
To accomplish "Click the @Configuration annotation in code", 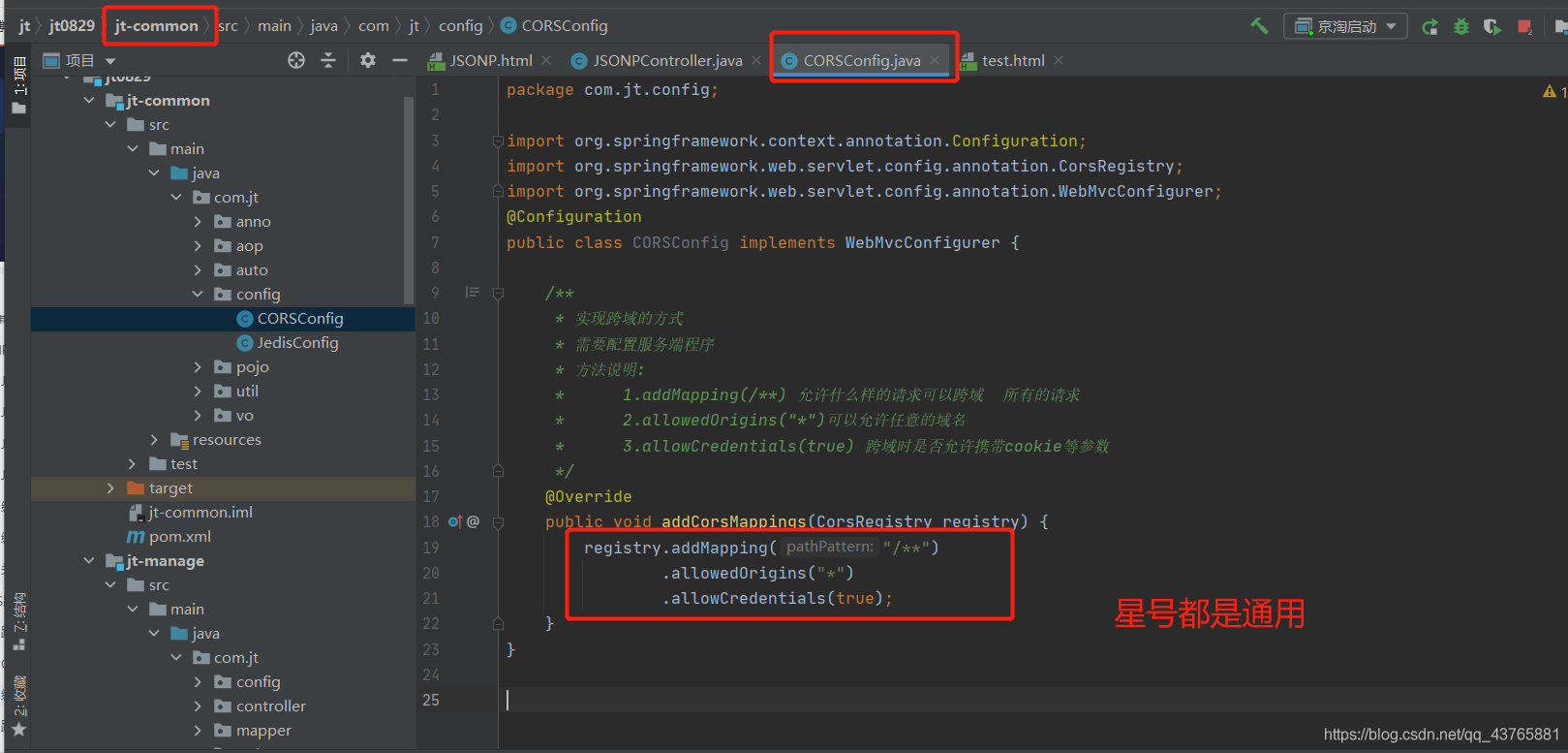I will (573, 217).
